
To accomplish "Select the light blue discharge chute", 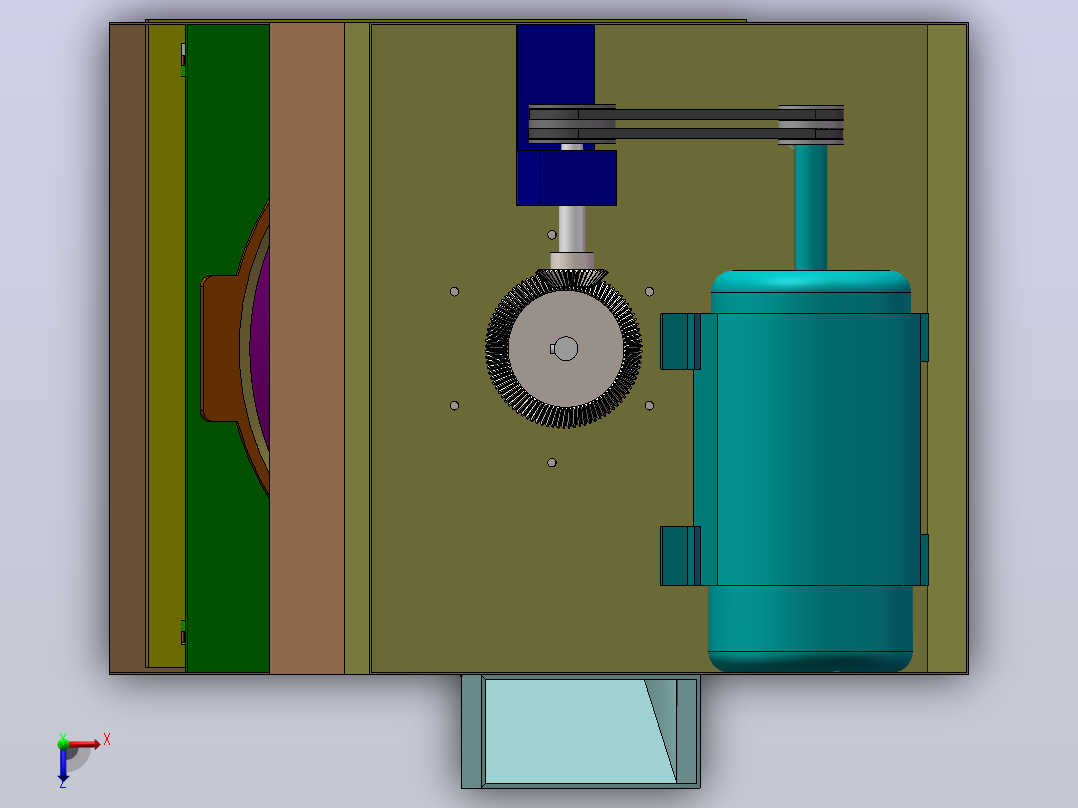I will point(581,731).
